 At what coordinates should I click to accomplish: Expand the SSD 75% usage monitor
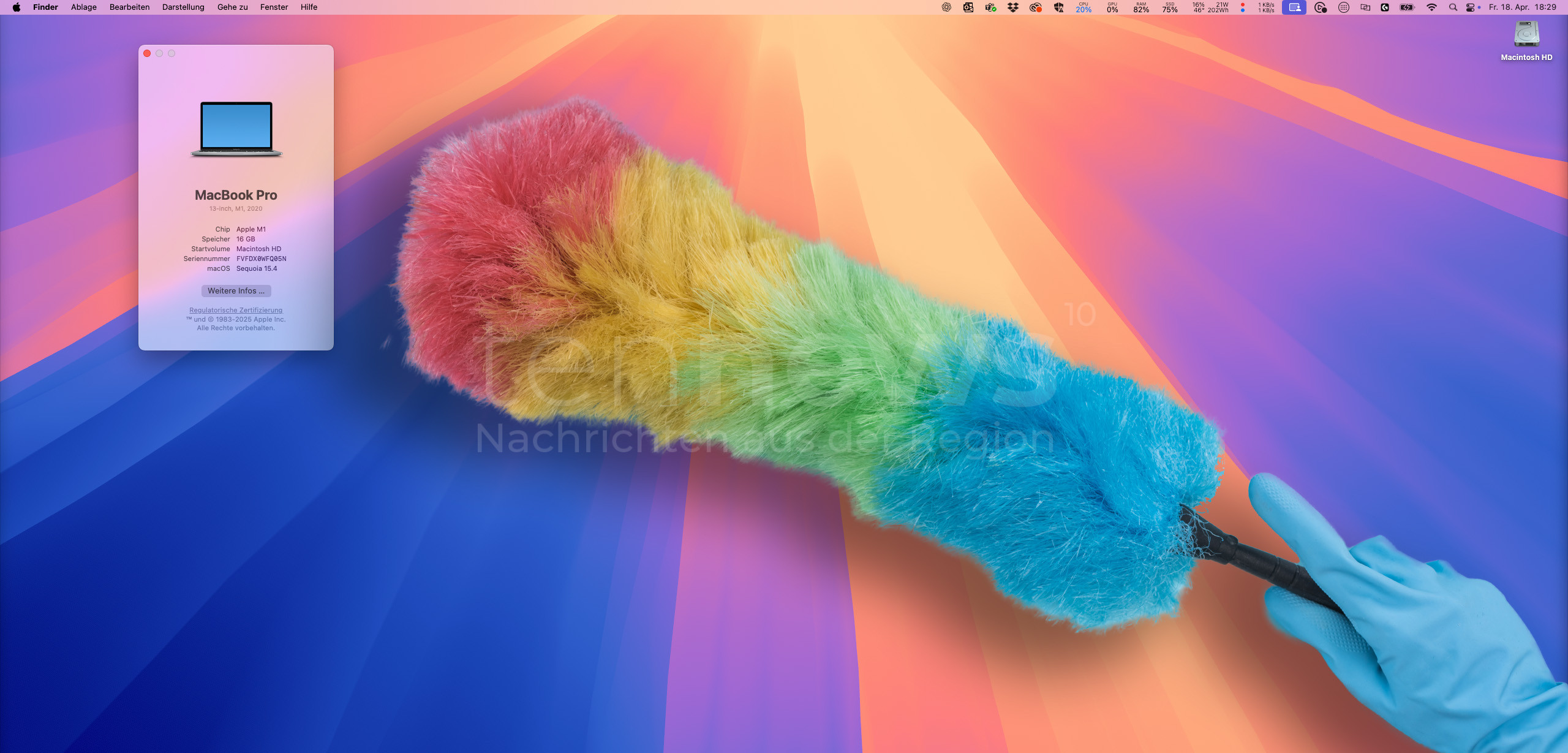(x=1170, y=7)
